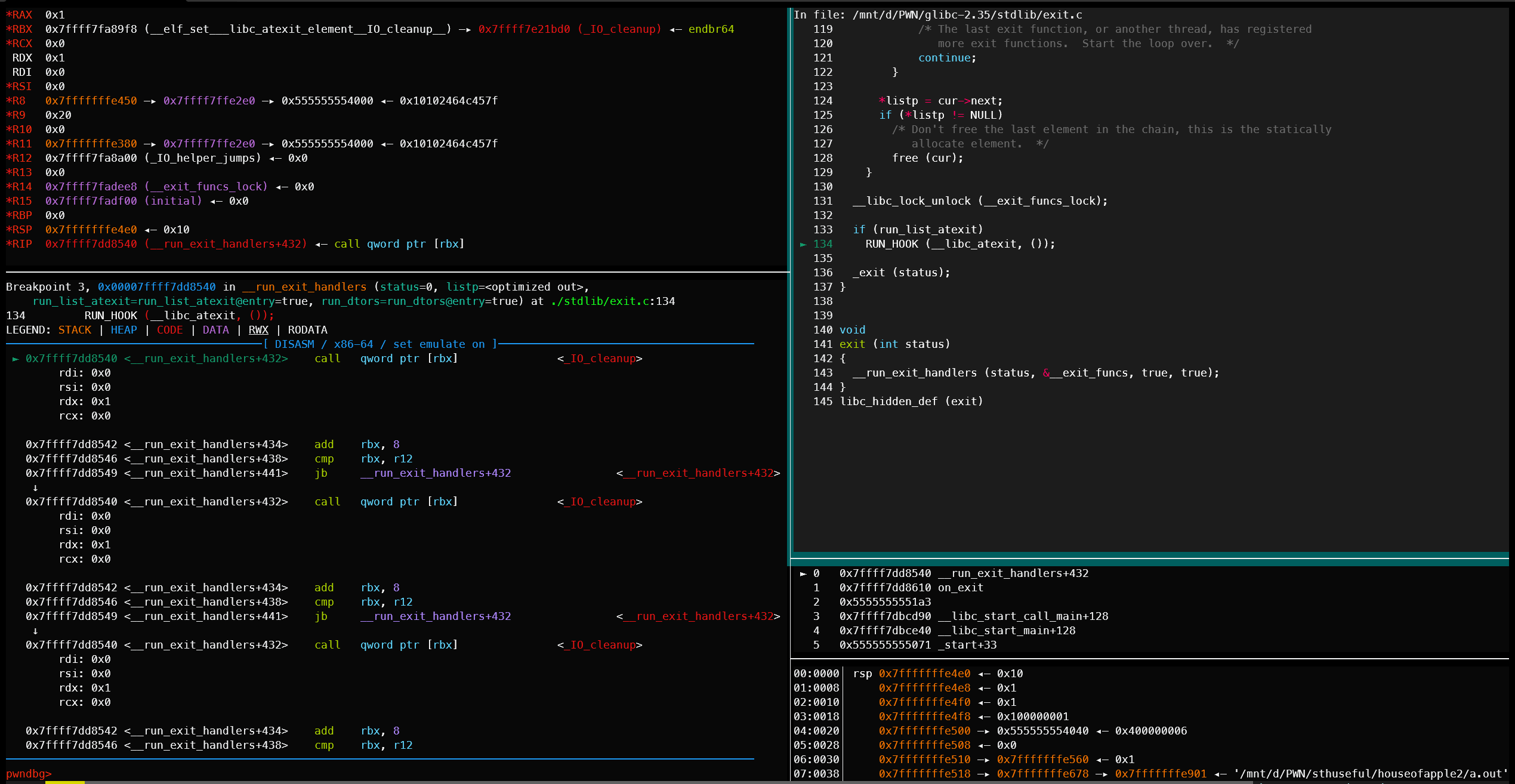Click the STACK label in the LEGEND bar
The width and height of the screenshot is (1515, 784).
pos(75,330)
